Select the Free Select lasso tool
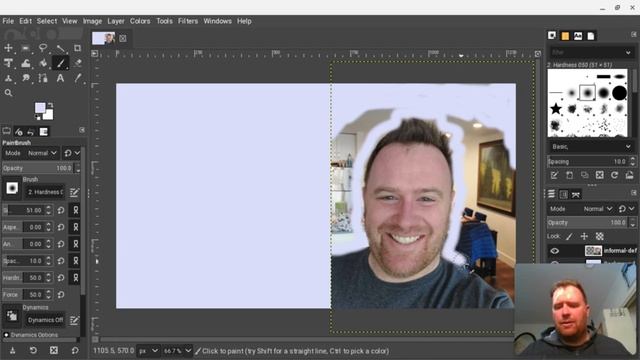640x360 pixels. (x=43, y=48)
